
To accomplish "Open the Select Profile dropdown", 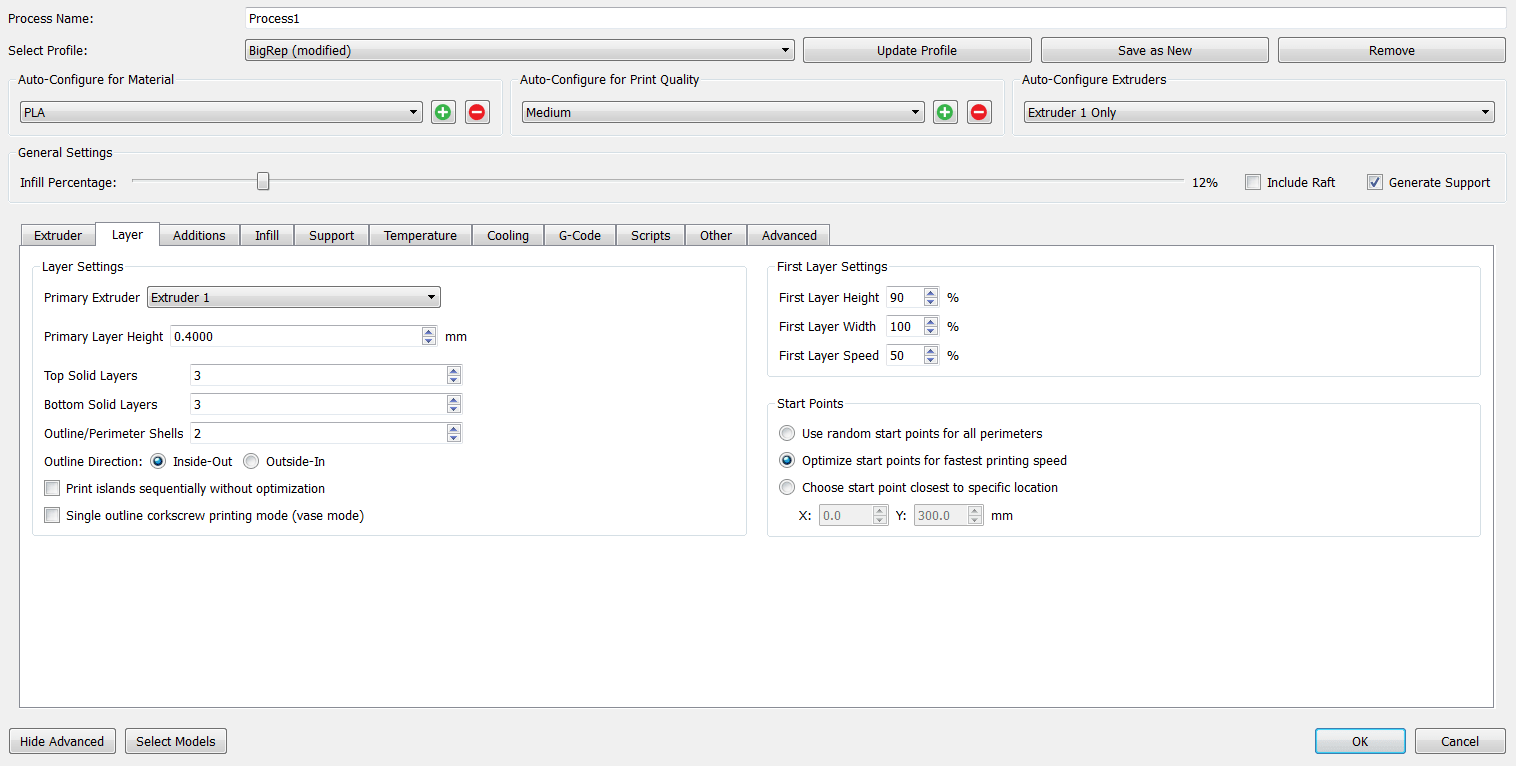I will pos(519,51).
